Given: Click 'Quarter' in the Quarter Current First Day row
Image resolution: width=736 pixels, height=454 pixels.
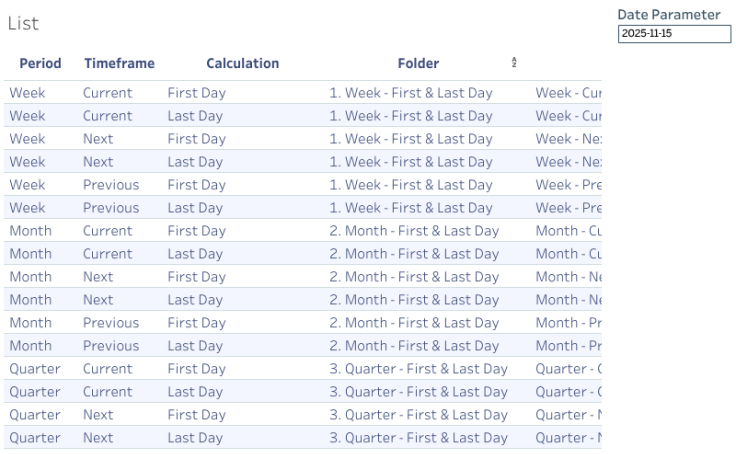Looking at the screenshot, I should point(34,369).
